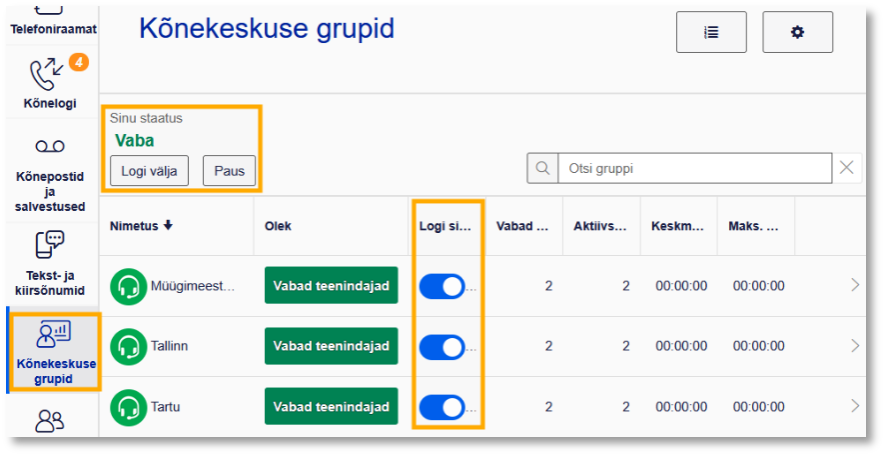Open settings with the gear icon
The width and height of the screenshot is (889, 461).
(797, 32)
